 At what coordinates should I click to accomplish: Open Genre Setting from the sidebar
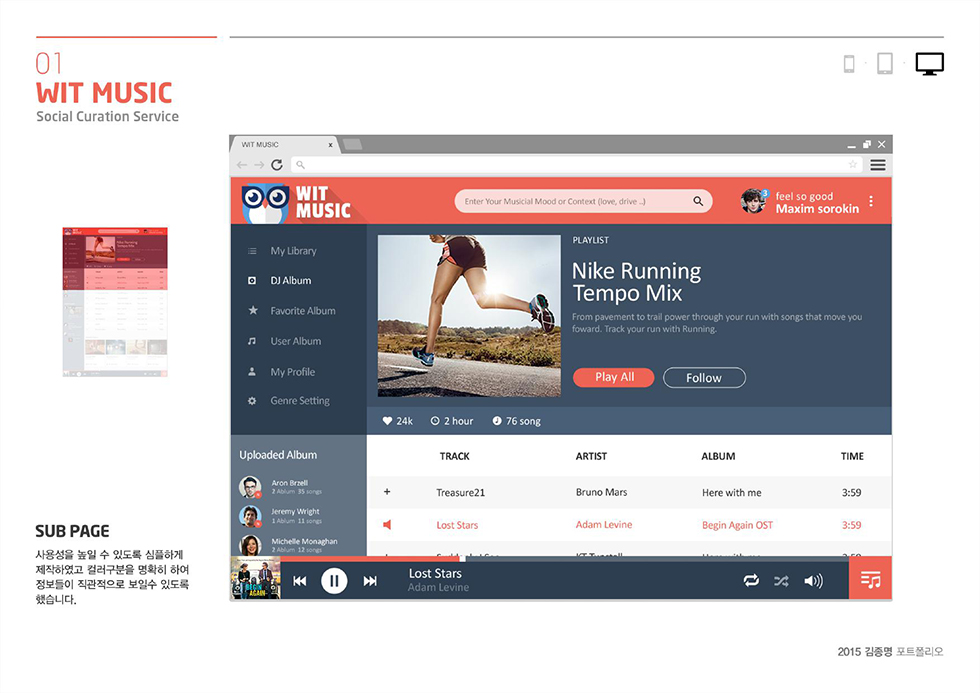299,401
